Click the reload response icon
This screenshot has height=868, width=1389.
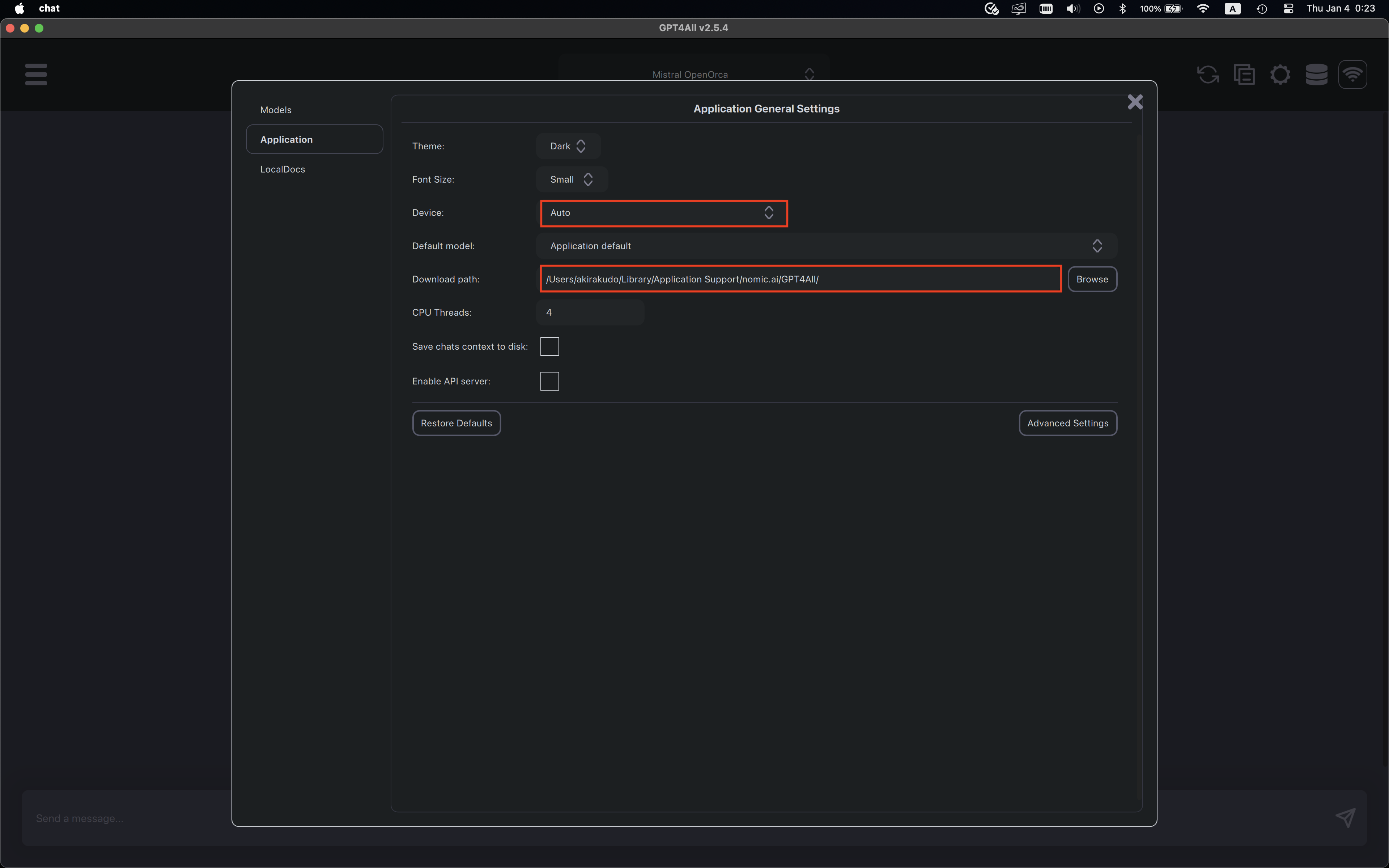click(1208, 75)
